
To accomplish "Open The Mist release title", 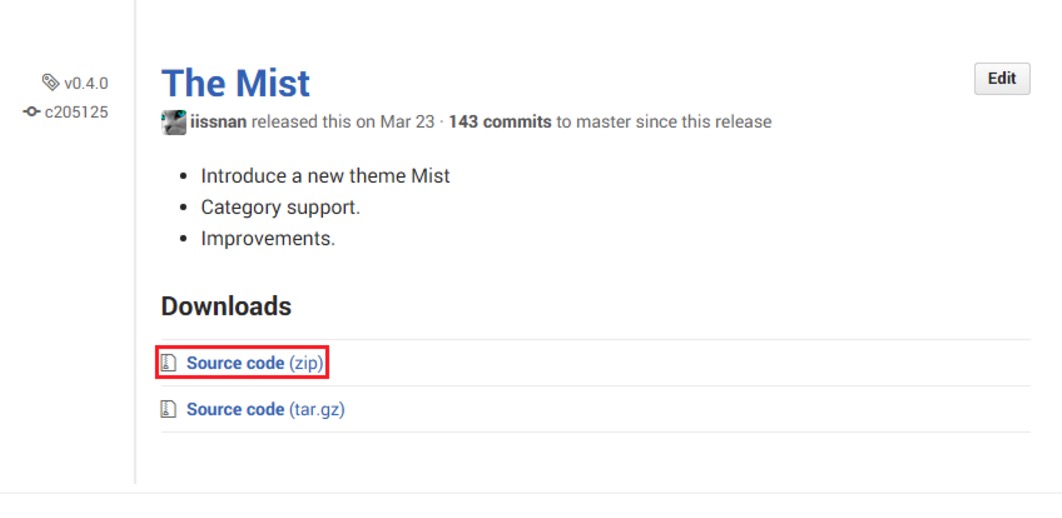I will [x=236, y=83].
